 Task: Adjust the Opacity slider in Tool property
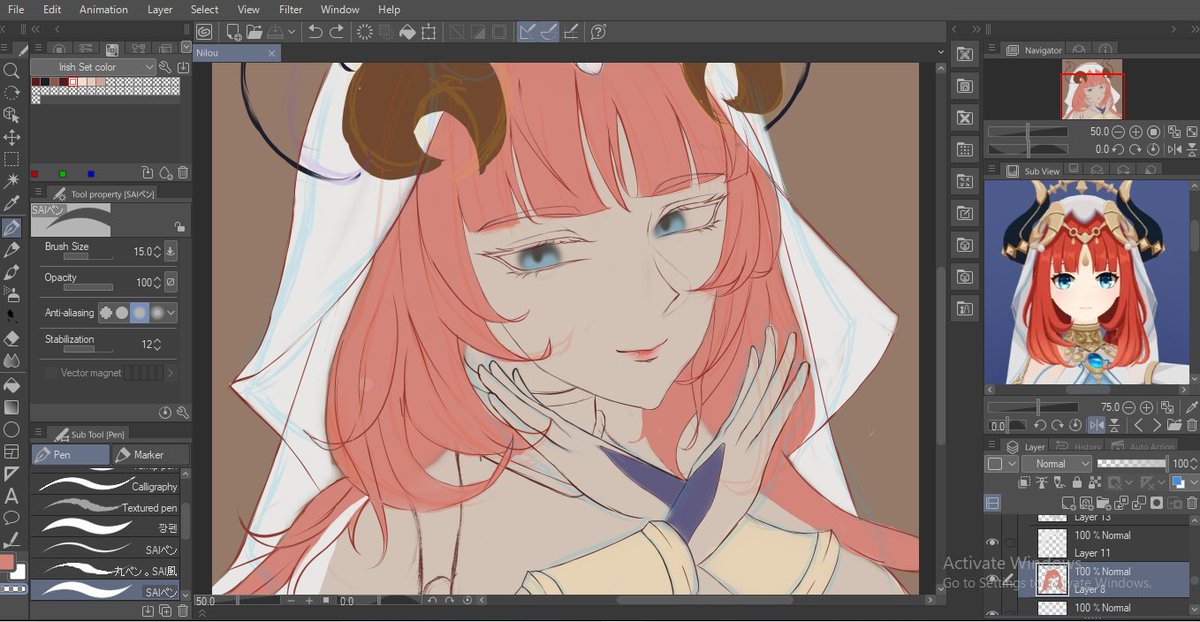point(89,288)
